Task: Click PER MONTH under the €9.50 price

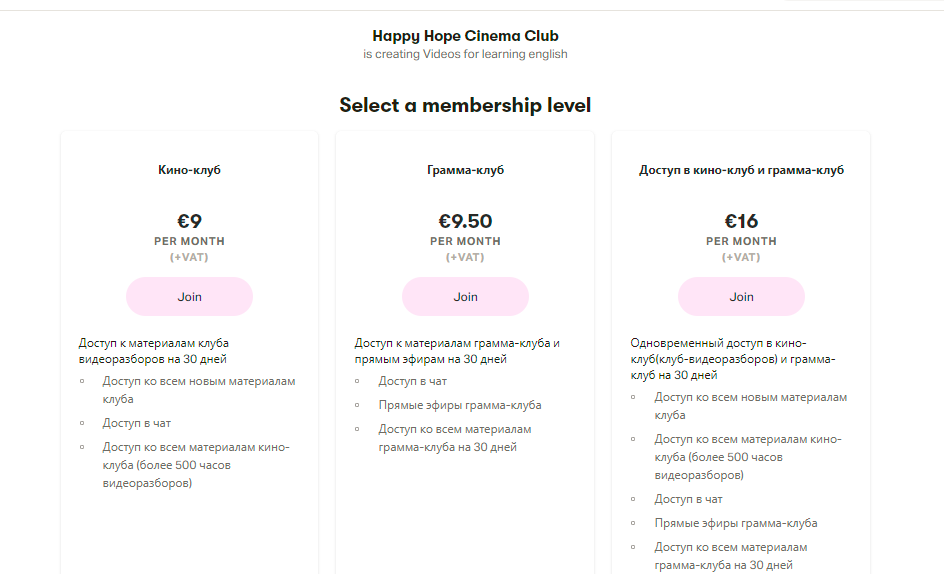Action: pyautogui.click(x=465, y=241)
